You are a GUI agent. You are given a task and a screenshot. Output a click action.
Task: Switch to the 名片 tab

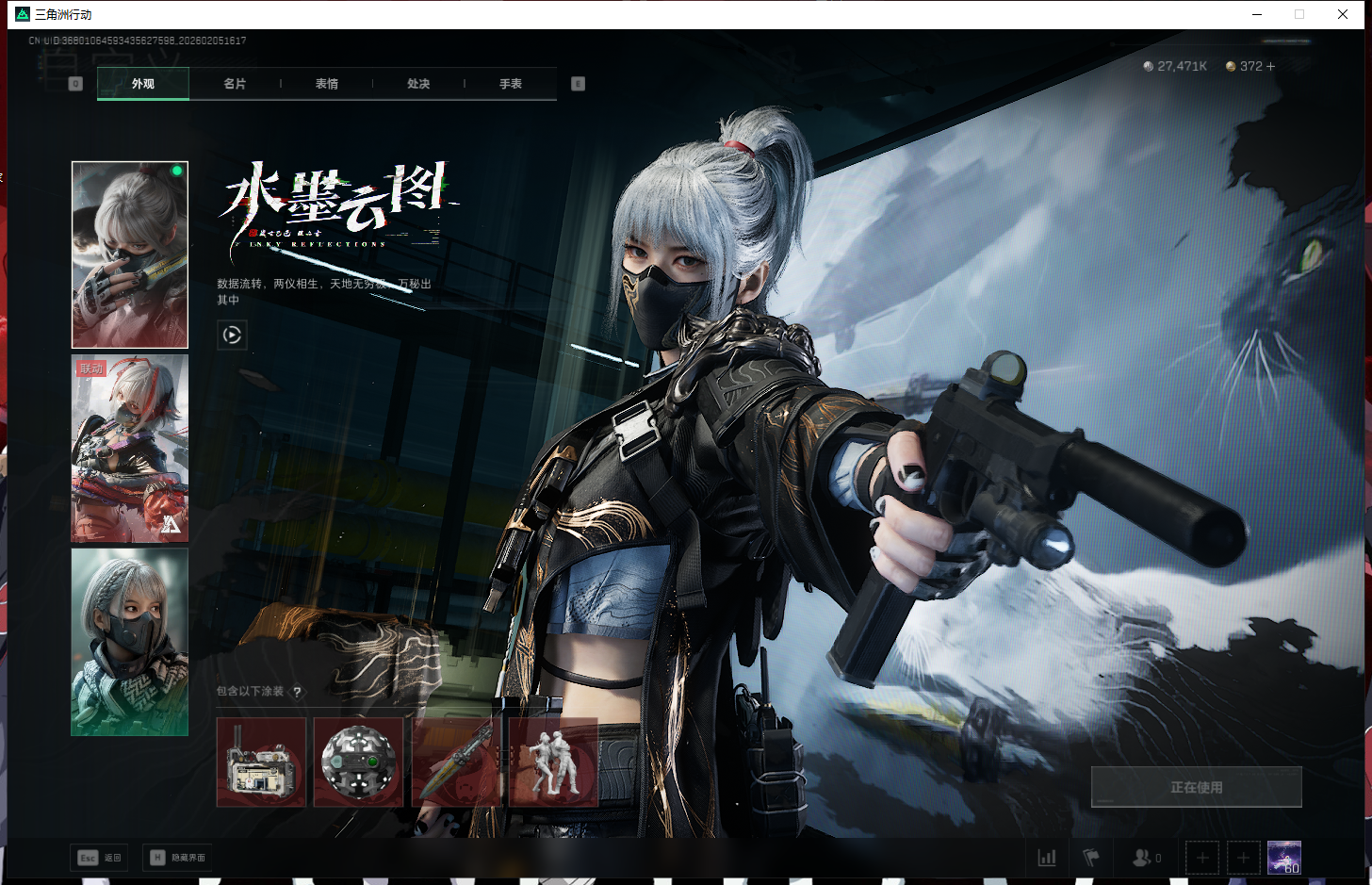click(235, 84)
